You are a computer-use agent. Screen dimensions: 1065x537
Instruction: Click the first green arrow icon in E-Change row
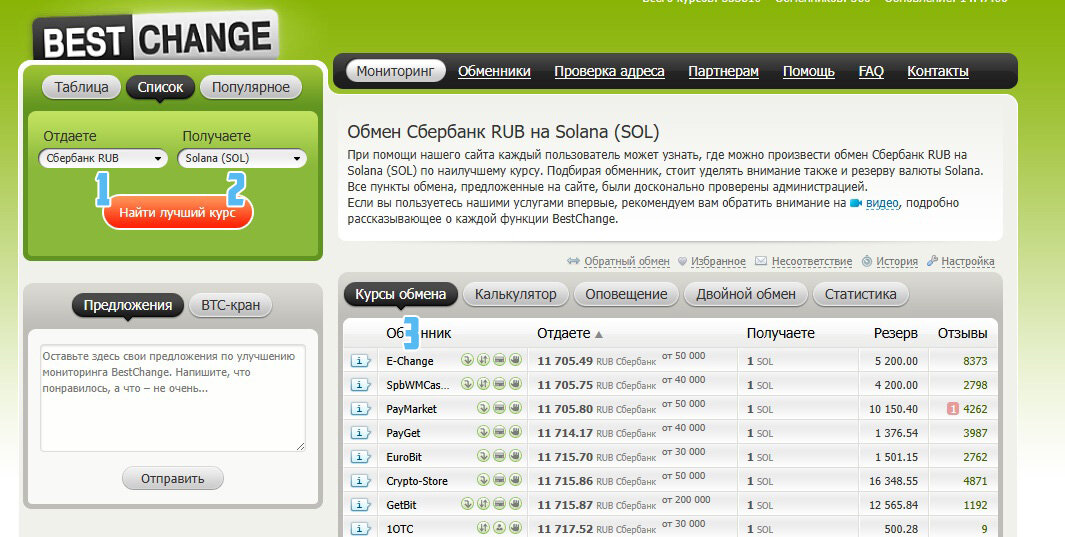click(x=467, y=360)
